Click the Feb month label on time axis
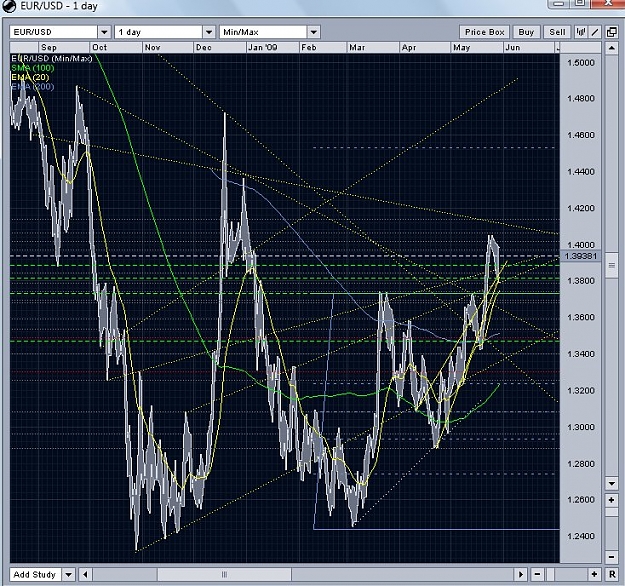 [x=309, y=47]
